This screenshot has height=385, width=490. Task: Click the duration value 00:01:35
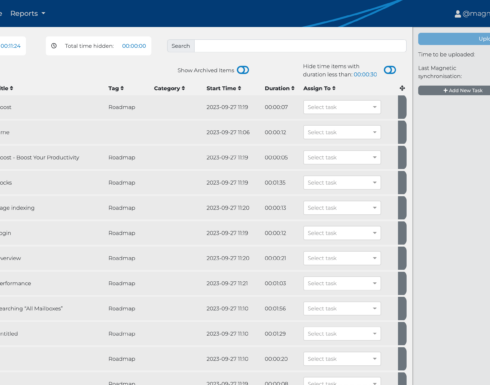click(275, 183)
